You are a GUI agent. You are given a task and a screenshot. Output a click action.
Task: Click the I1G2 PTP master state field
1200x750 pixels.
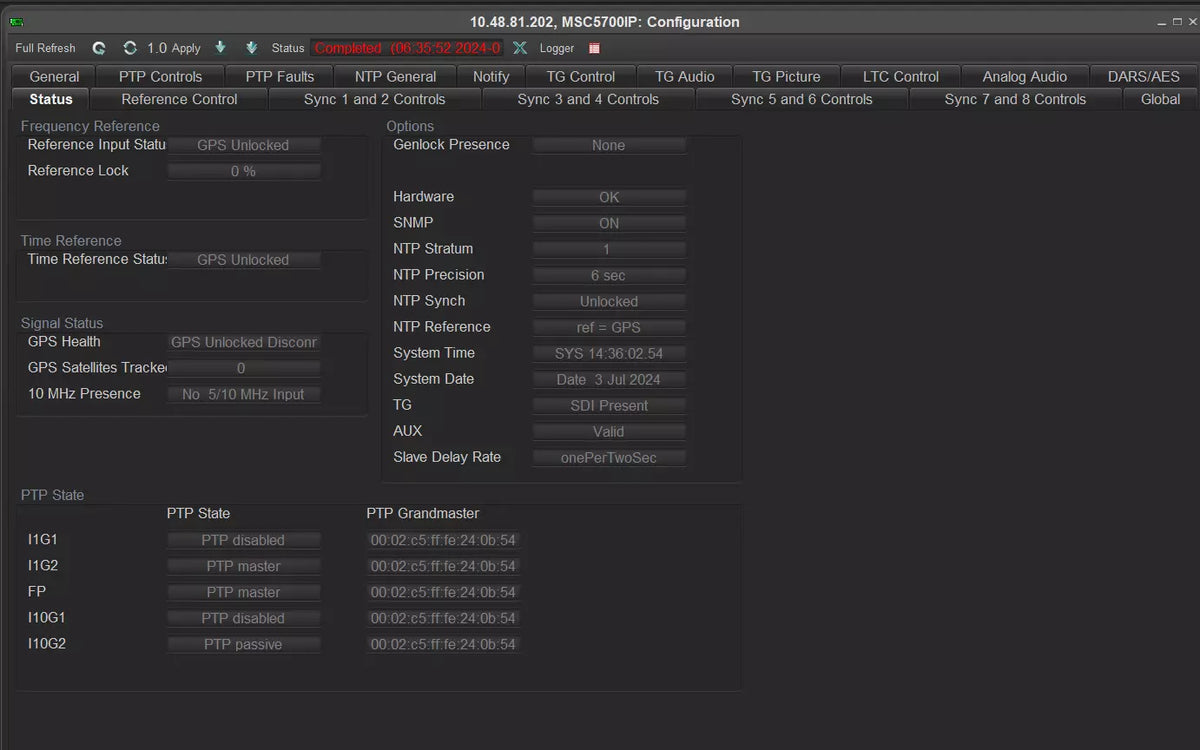243,567
